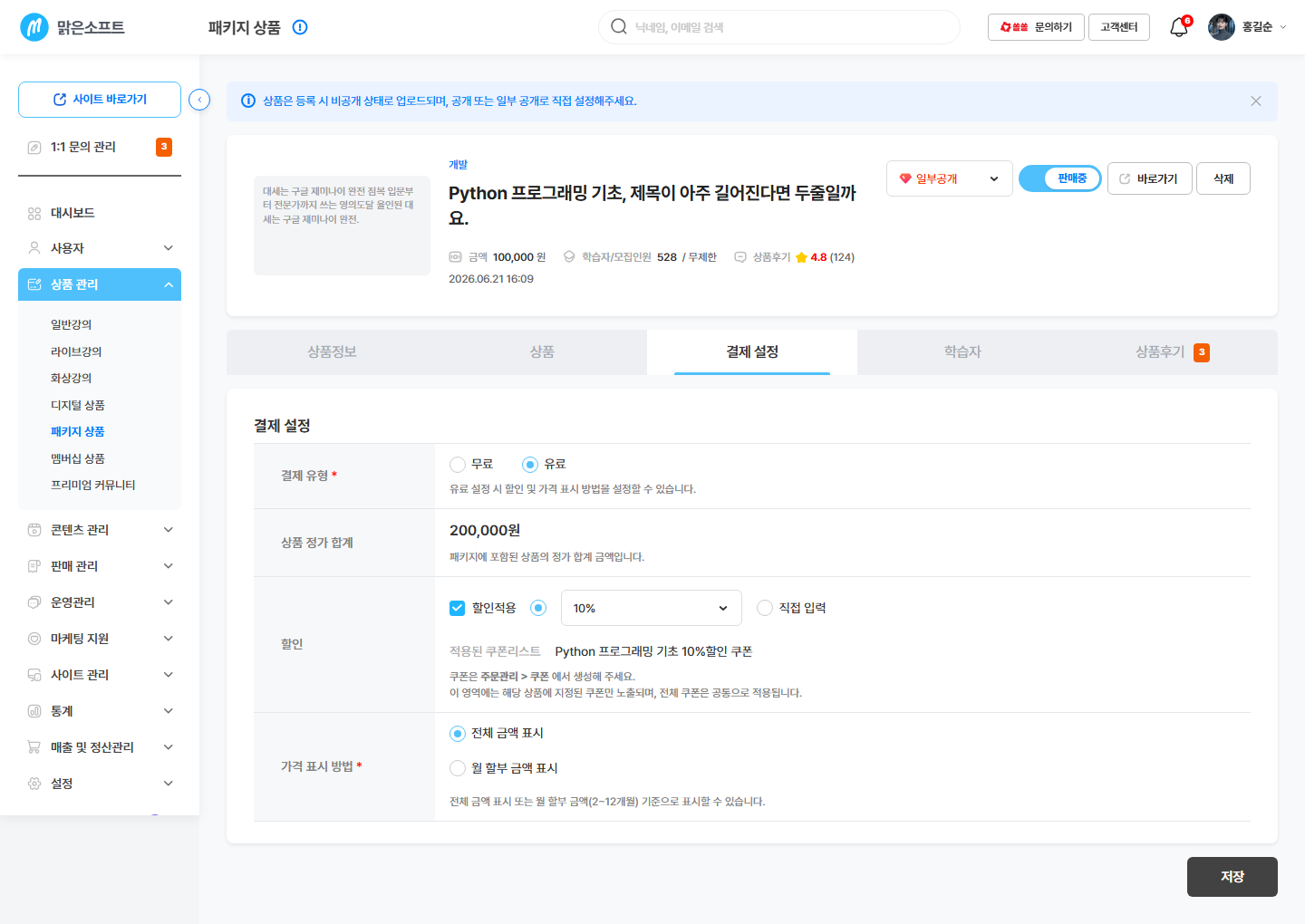The image size is (1305, 924).
Task: Click the 삭제 button
Action: pyautogui.click(x=1223, y=178)
